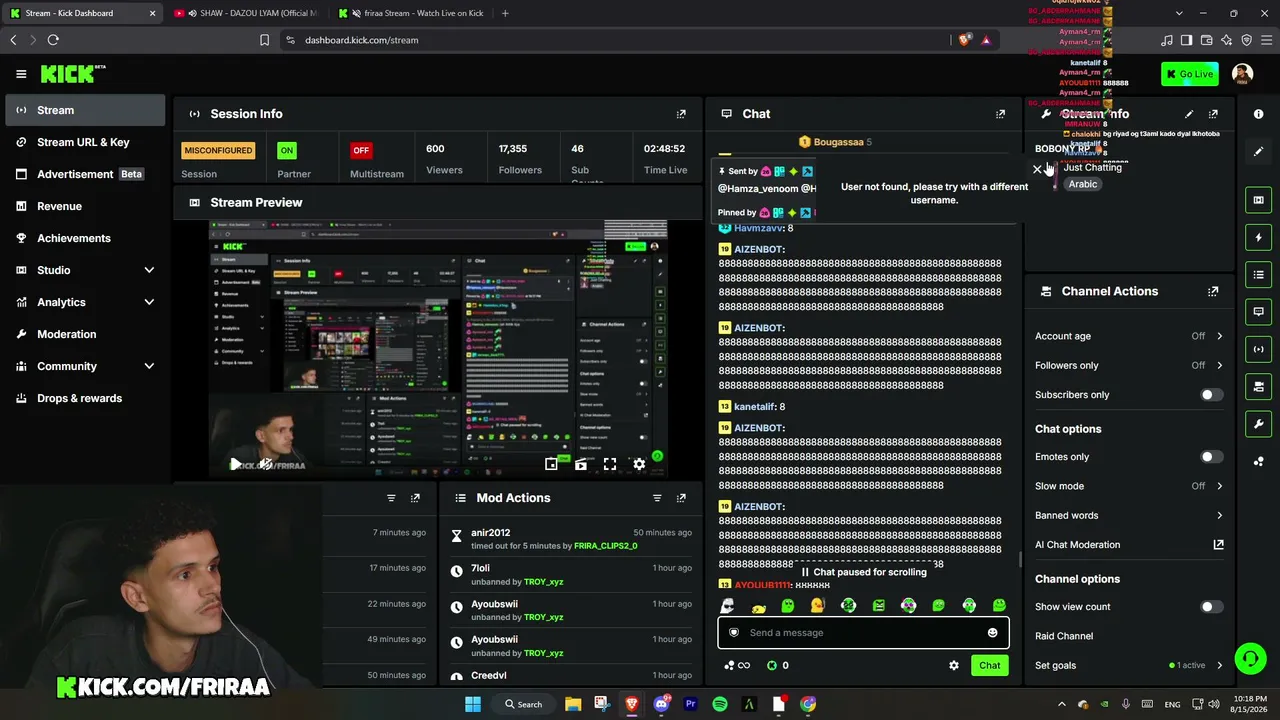Viewport: 1280px width, 720px height.
Task: Open Followers only options
Action: click(x=1129, y=365)
